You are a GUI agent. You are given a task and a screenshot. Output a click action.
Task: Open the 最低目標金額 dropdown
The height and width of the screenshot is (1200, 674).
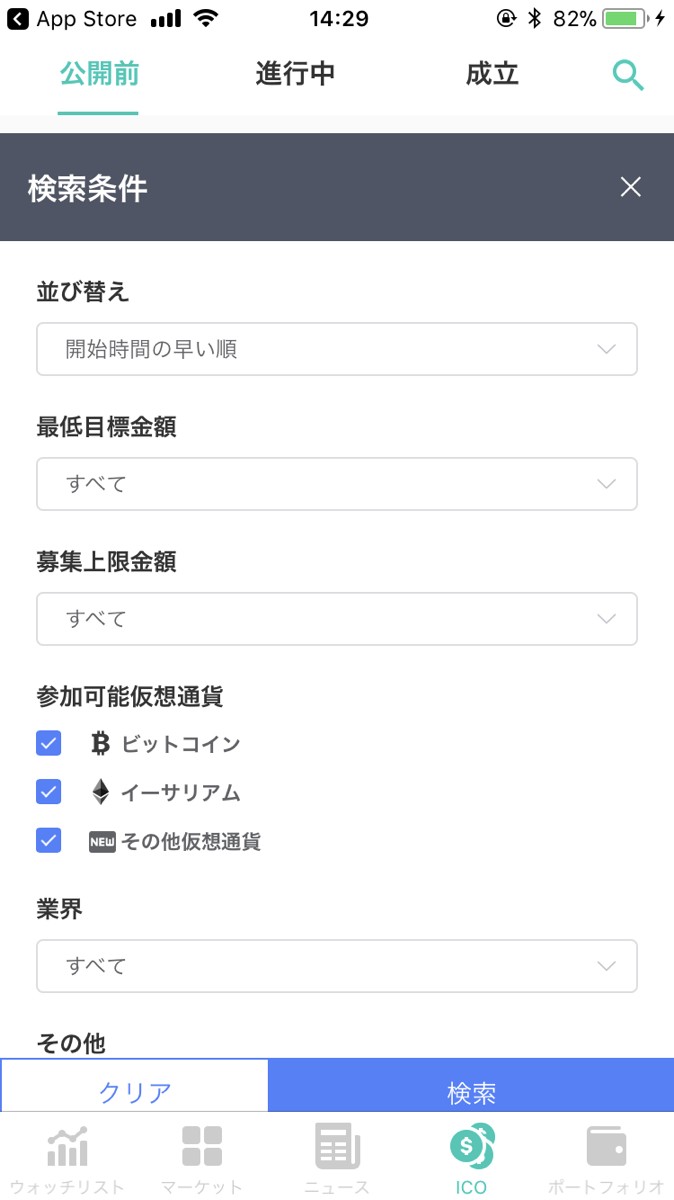pos(337,484)
